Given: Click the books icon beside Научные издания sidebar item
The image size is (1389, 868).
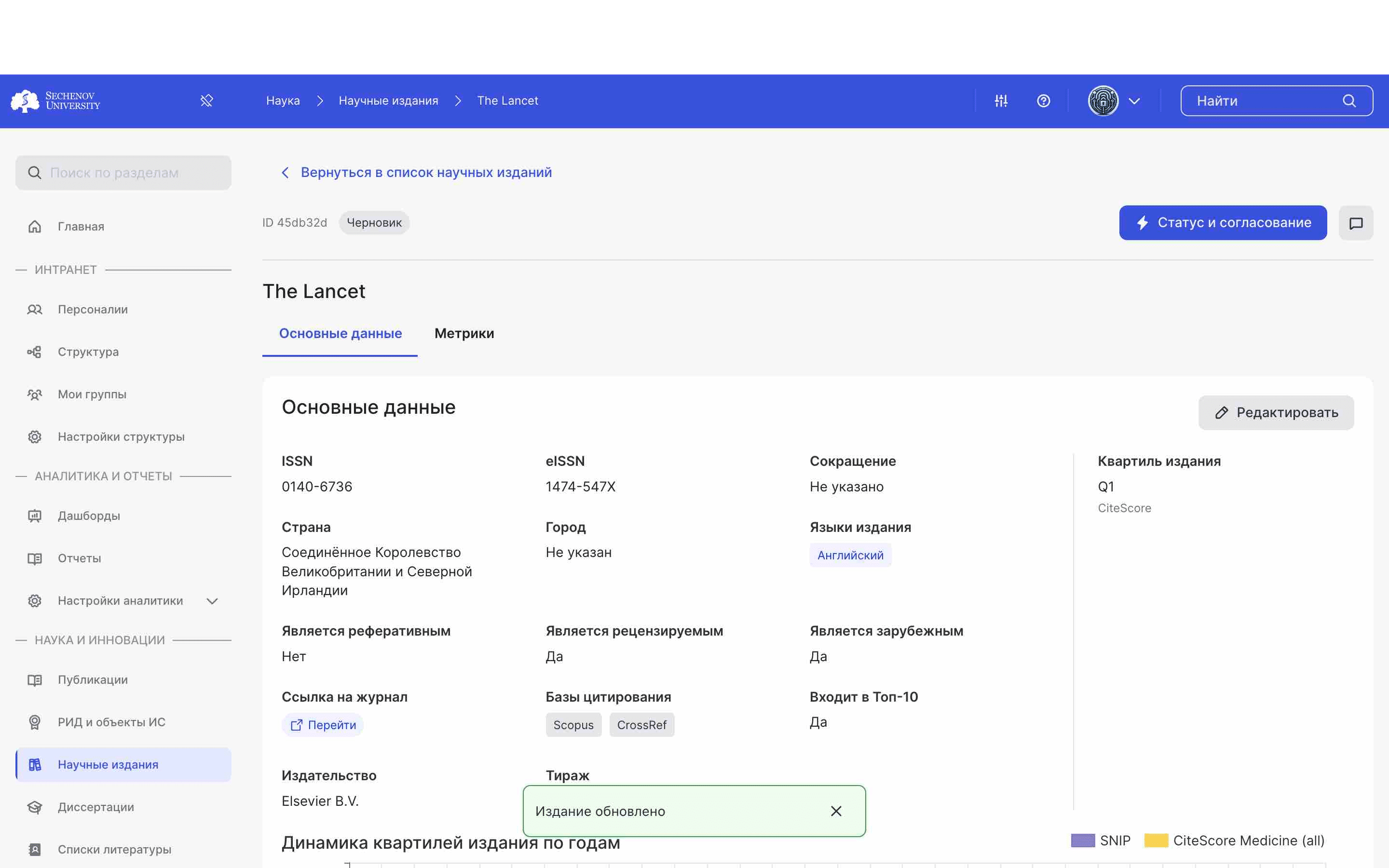Looking at the screenshot, I should point(35,765).
